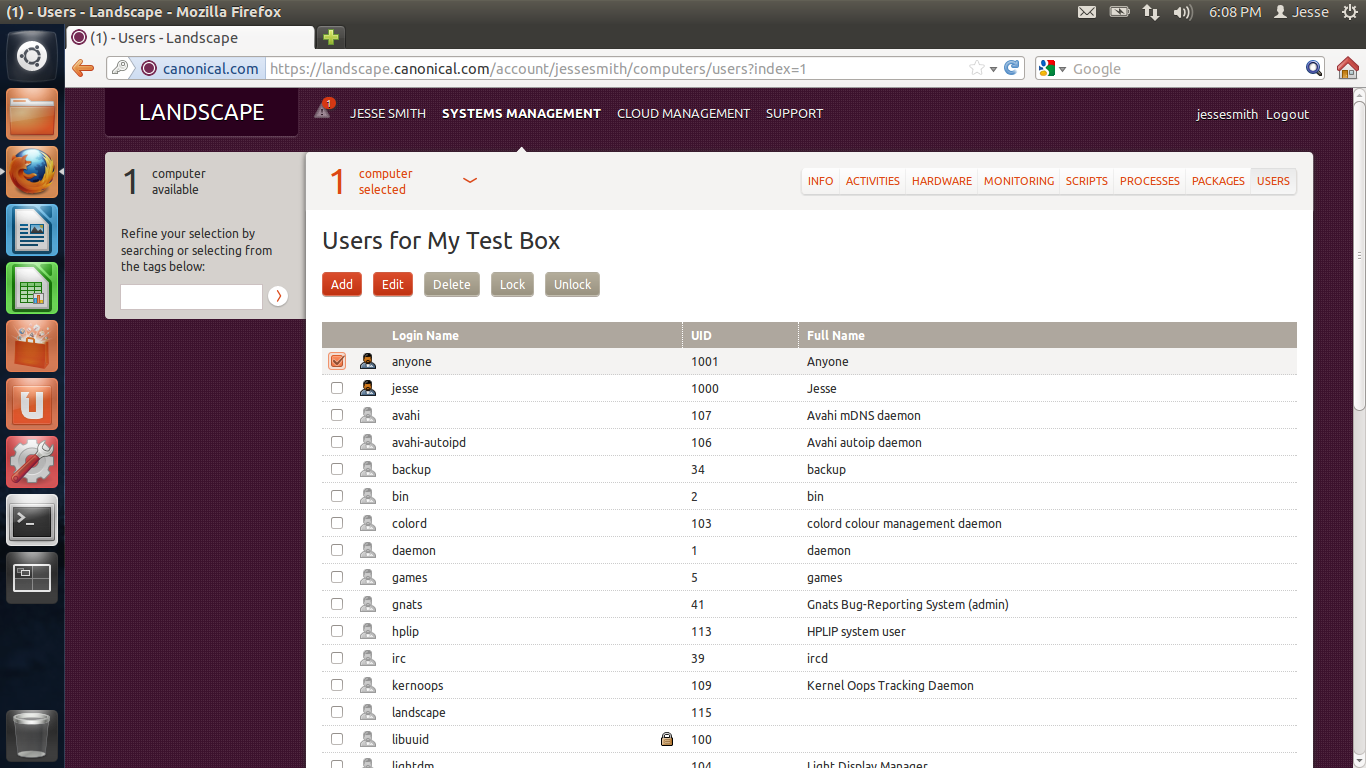Click the search magnifier icon in Google box
Viewport: 1366px width, 768px height.
tap(1315, 69)
